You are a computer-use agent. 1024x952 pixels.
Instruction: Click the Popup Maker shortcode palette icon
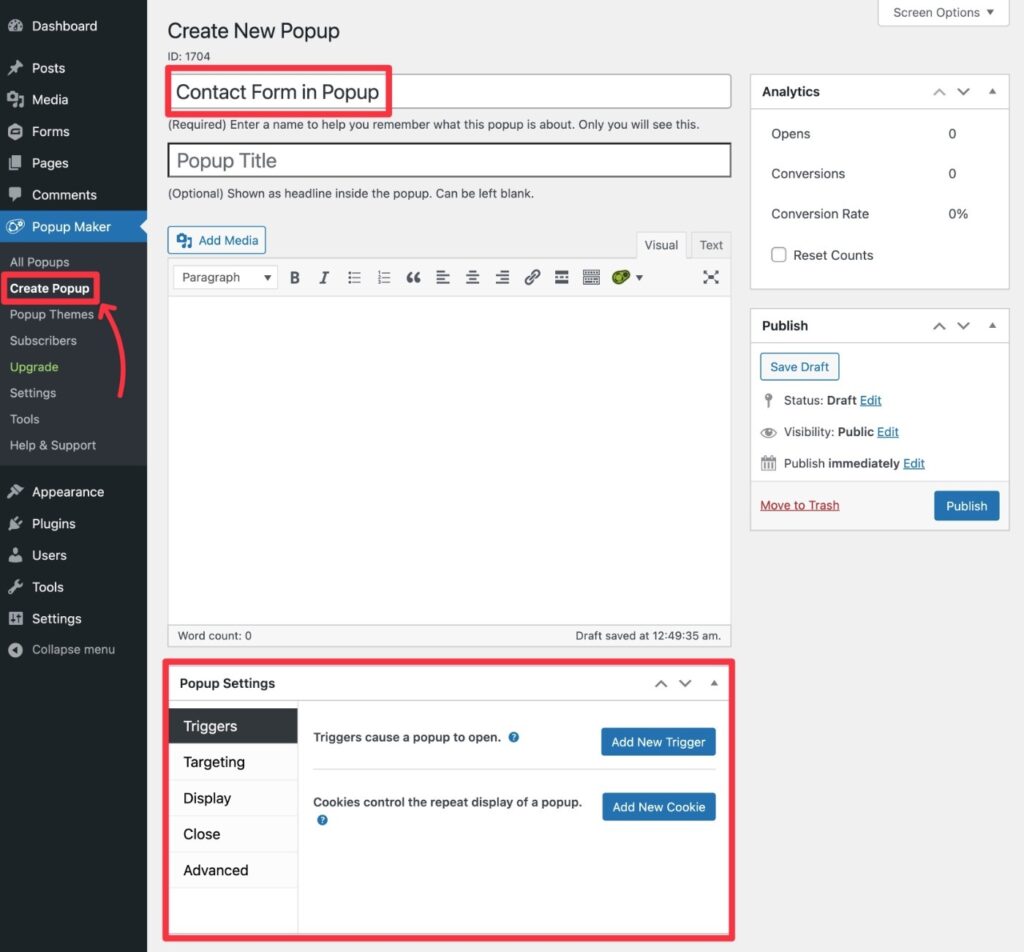coord(620,277)
